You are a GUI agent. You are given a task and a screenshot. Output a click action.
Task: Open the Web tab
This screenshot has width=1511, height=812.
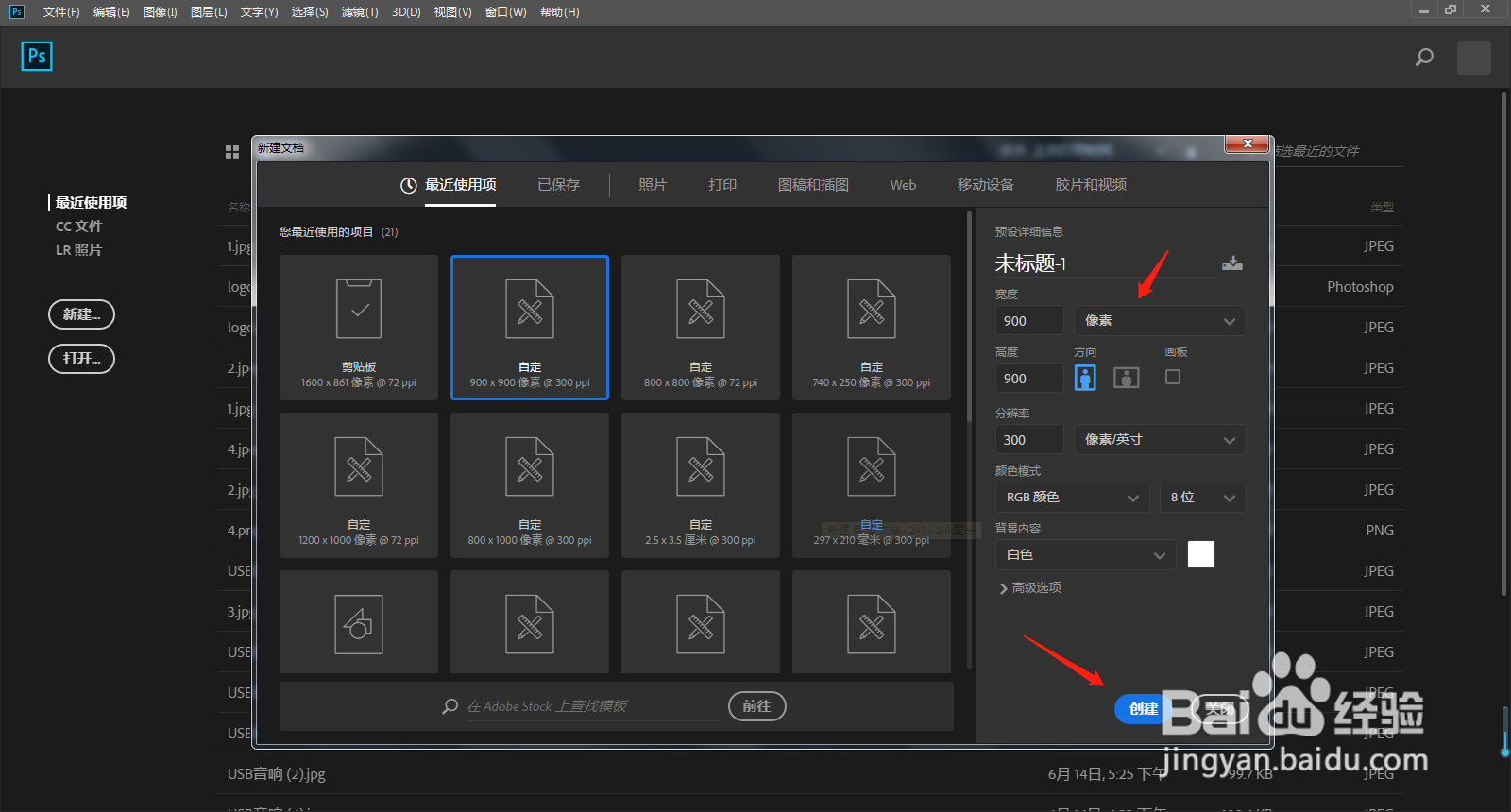903,185
